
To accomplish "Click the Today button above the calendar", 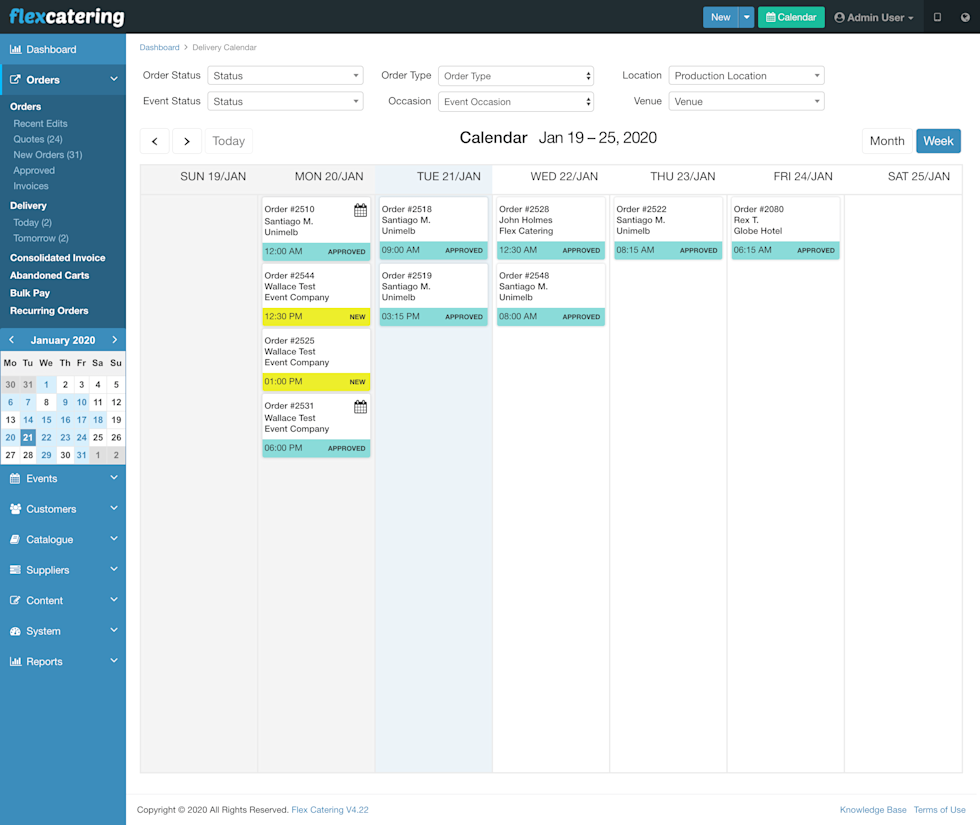I will click(x=228, y=141).
